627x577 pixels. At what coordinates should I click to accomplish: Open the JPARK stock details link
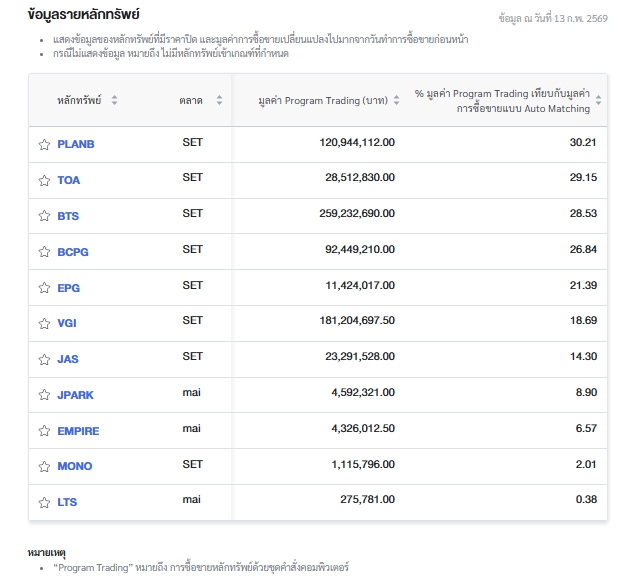click(75, 395)
